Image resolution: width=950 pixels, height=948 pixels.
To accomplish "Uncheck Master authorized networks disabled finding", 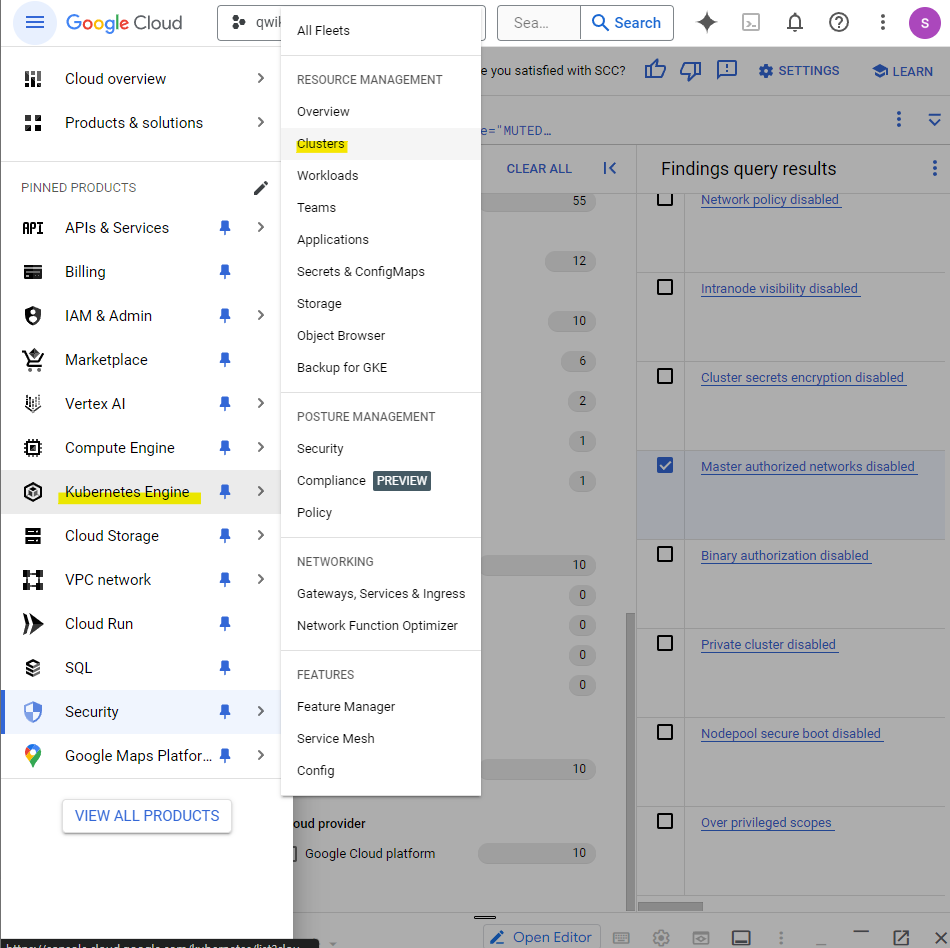I will [x=665, y=465].
